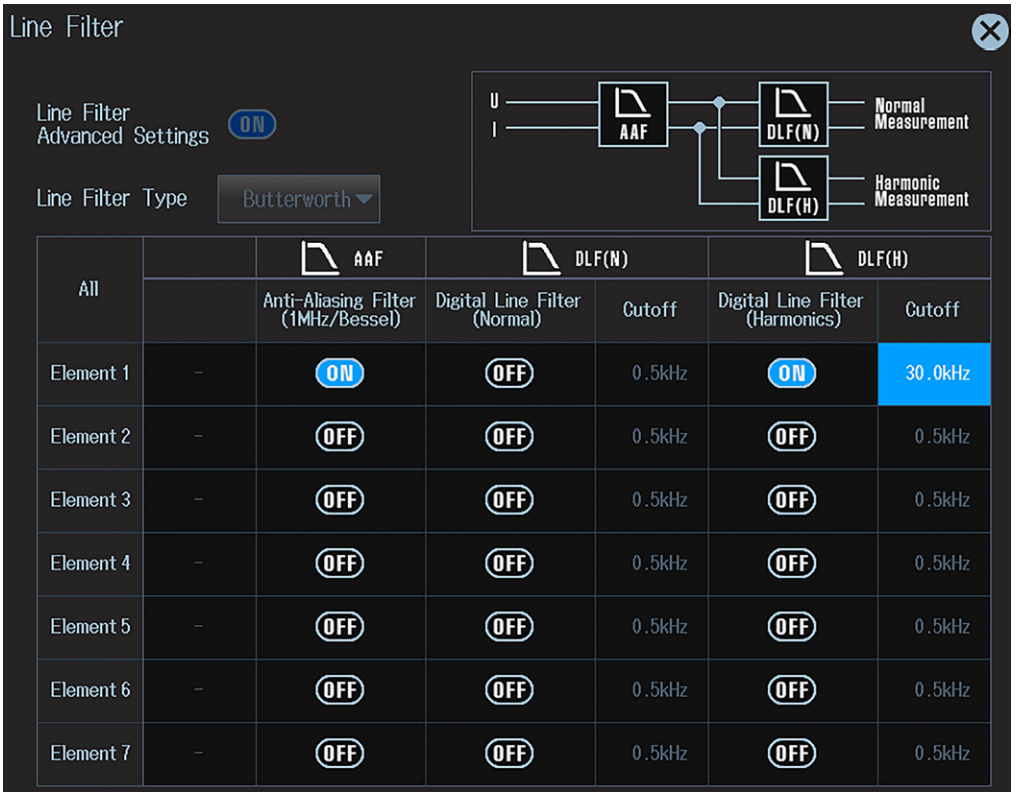
Task: Select the DLF(N) block in the signal diagram
Action: coord(793,114)
